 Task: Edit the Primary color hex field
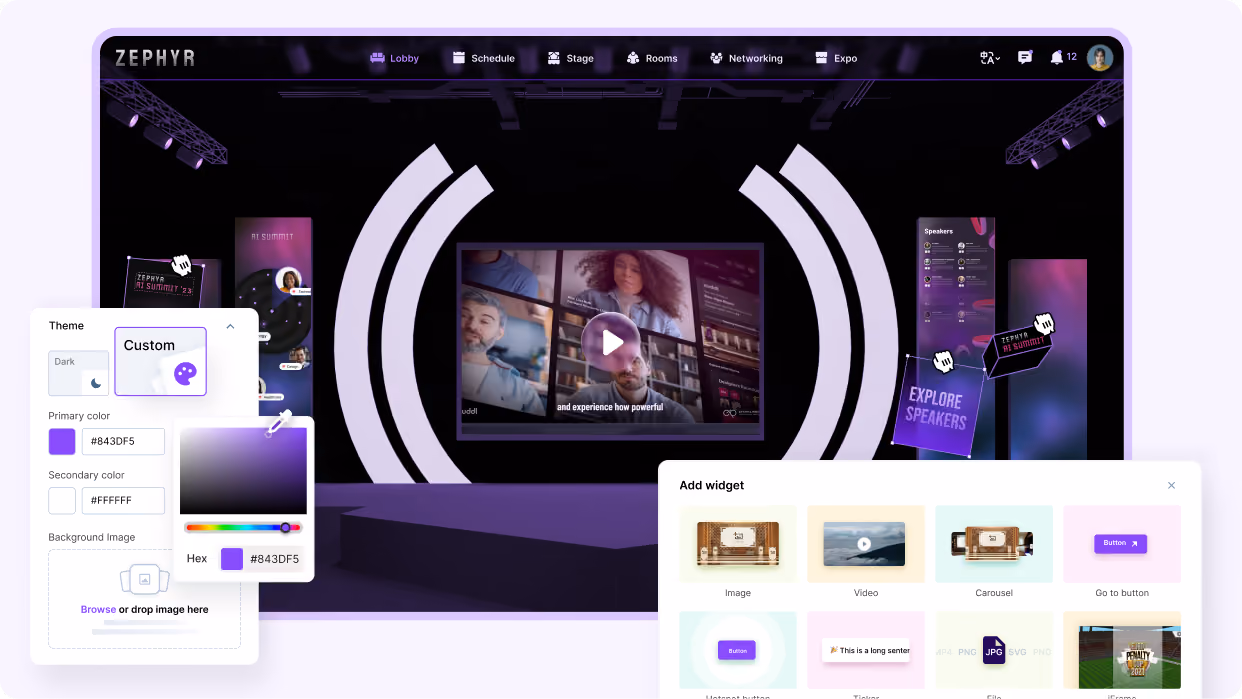coord(123,441)
